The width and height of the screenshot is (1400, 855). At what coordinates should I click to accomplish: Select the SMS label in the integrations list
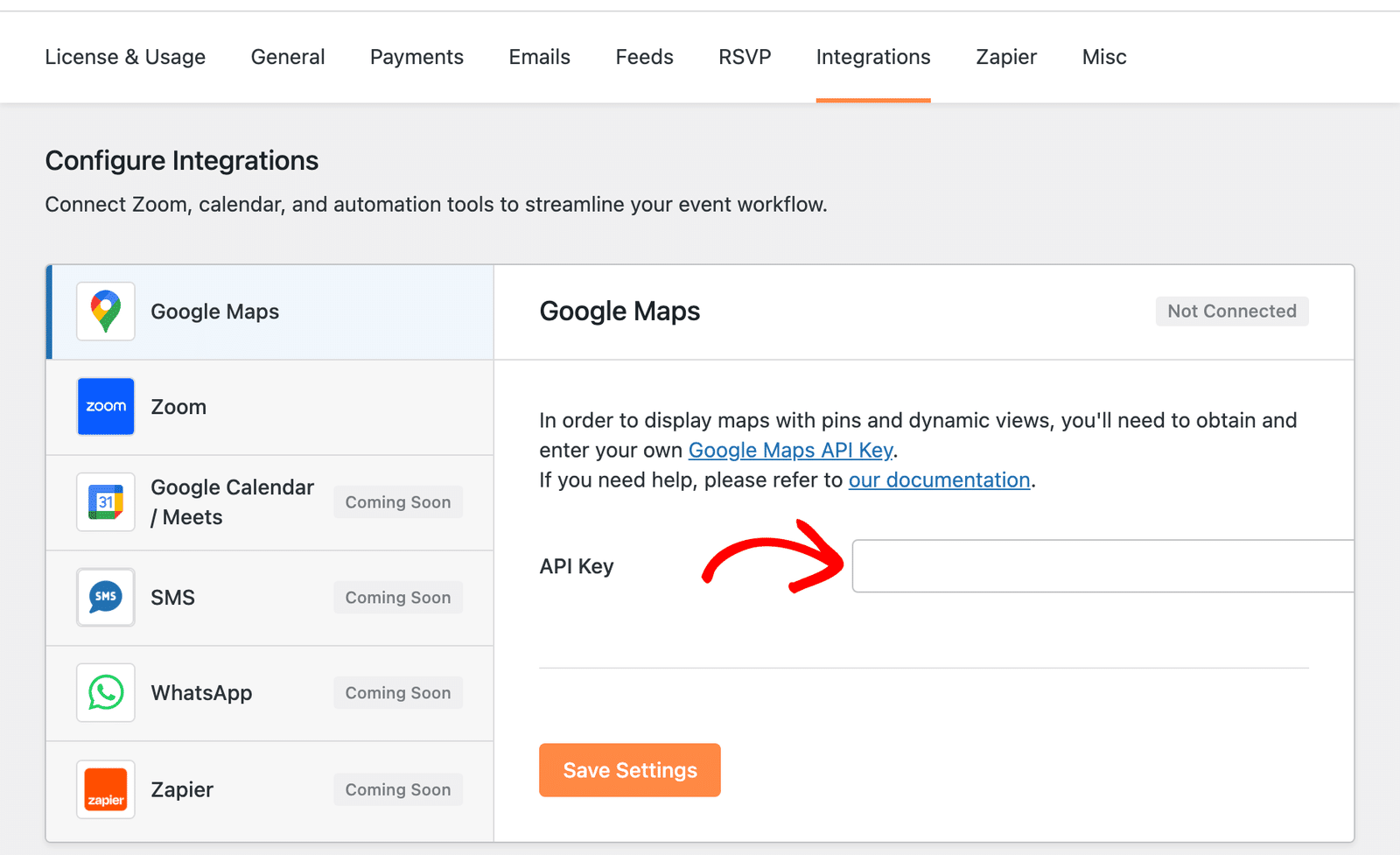coord(173,598)
